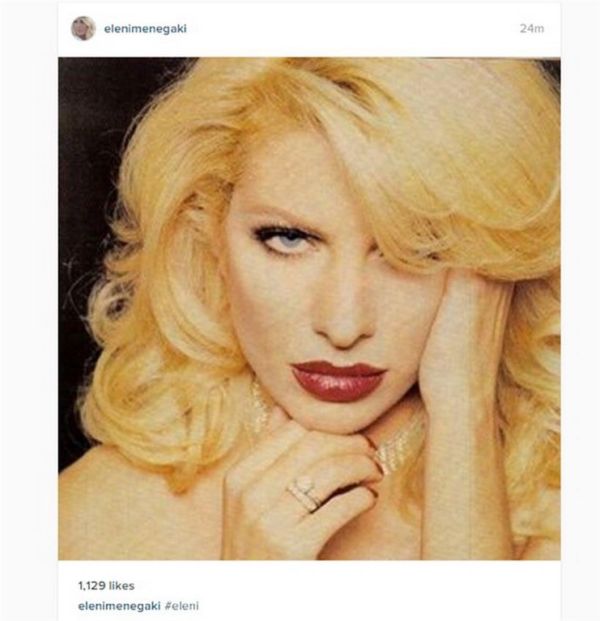Click the bracelet on the wrist in the photo

pos(394,451)
